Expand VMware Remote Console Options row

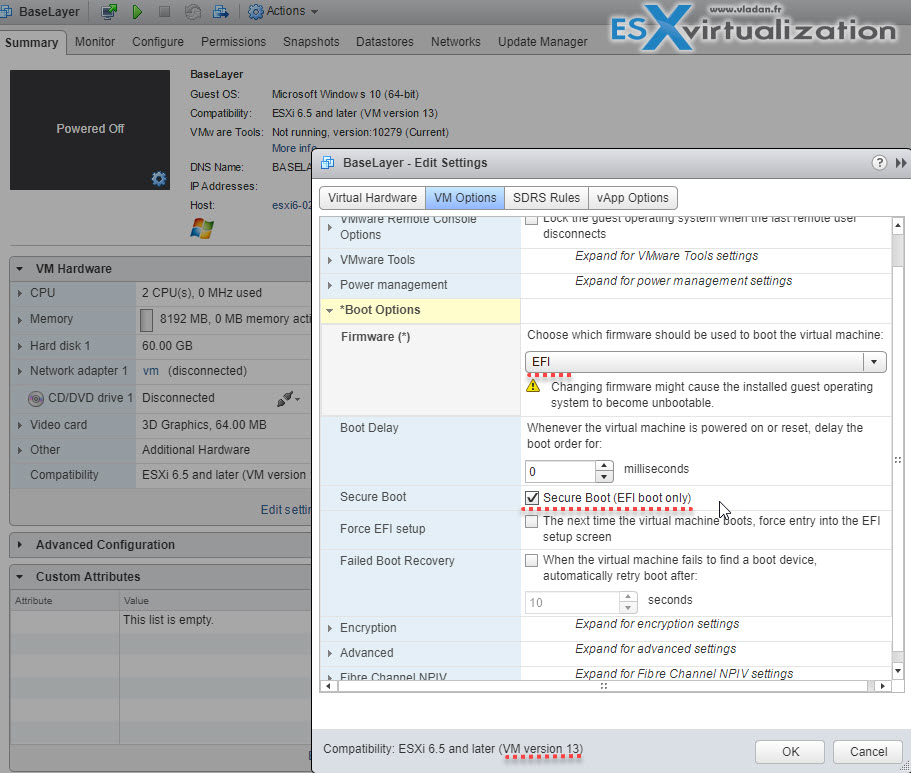(329, 227)
